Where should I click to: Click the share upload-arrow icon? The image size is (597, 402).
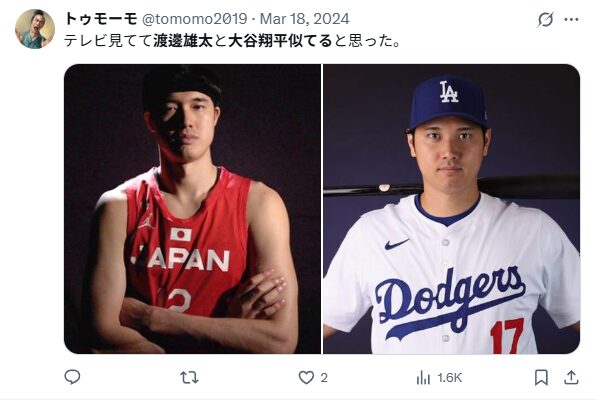pyautogui.click(x=571, y=377)
